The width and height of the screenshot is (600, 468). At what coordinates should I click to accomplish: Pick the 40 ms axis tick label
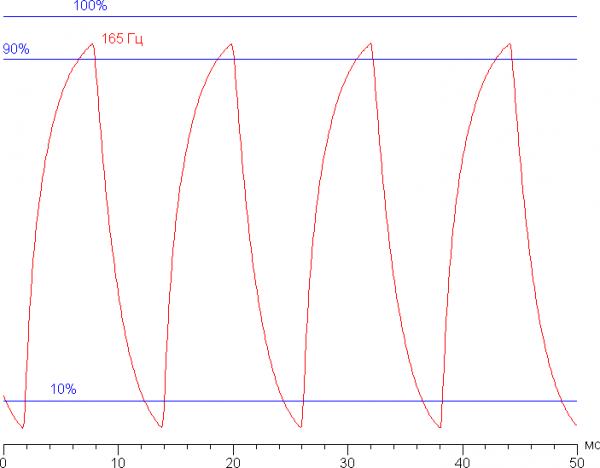click(x=462, y=462)
